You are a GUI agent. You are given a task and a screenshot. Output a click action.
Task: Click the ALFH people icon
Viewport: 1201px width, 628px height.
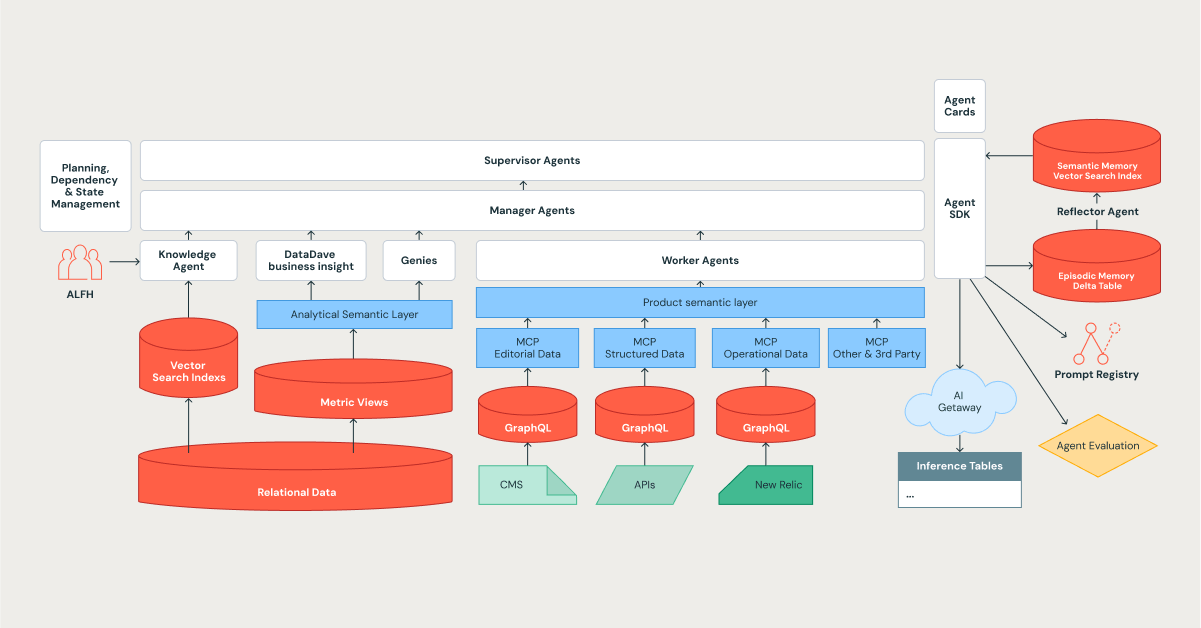click(80, 261)
